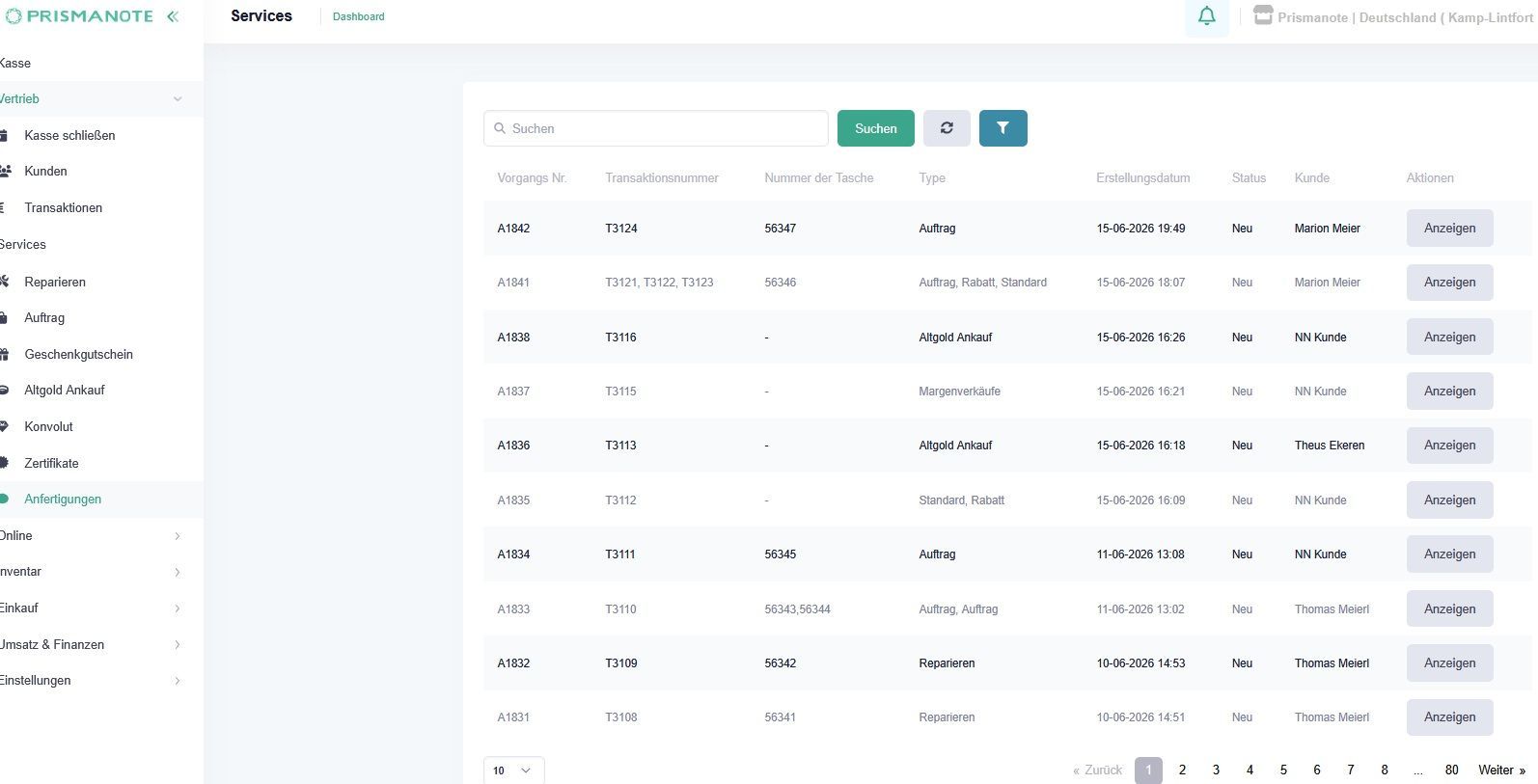Viewport: 1538px width, 784px height.
Task: Click transaction number T3124
Action: [x=621, y=229]
